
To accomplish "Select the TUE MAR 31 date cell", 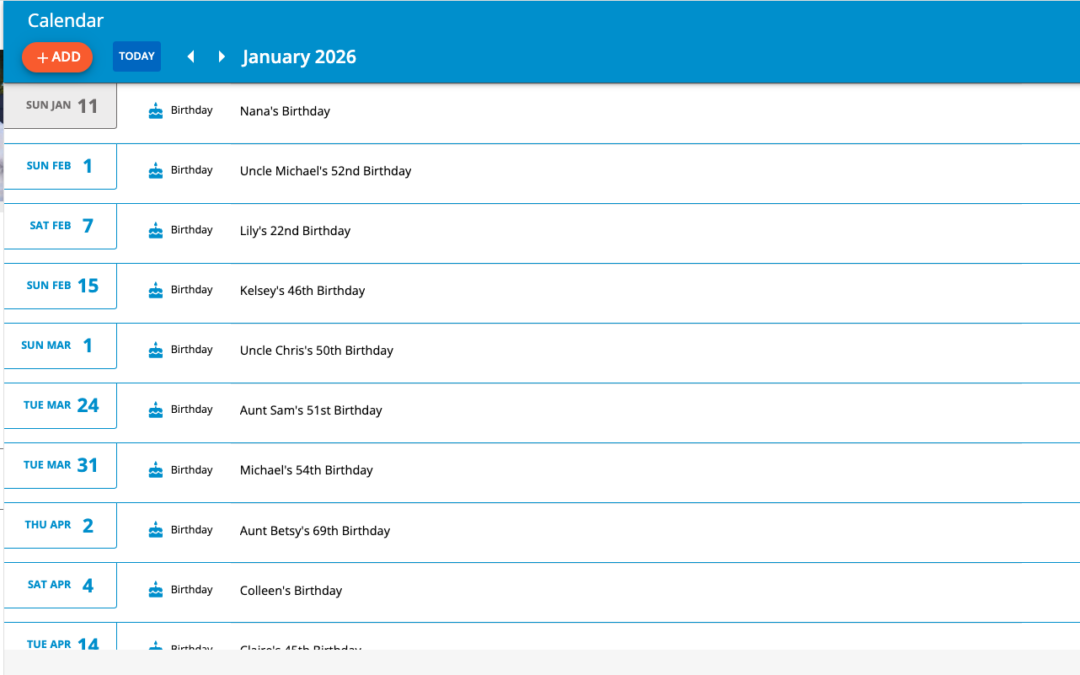I will [x=60, y=465].
